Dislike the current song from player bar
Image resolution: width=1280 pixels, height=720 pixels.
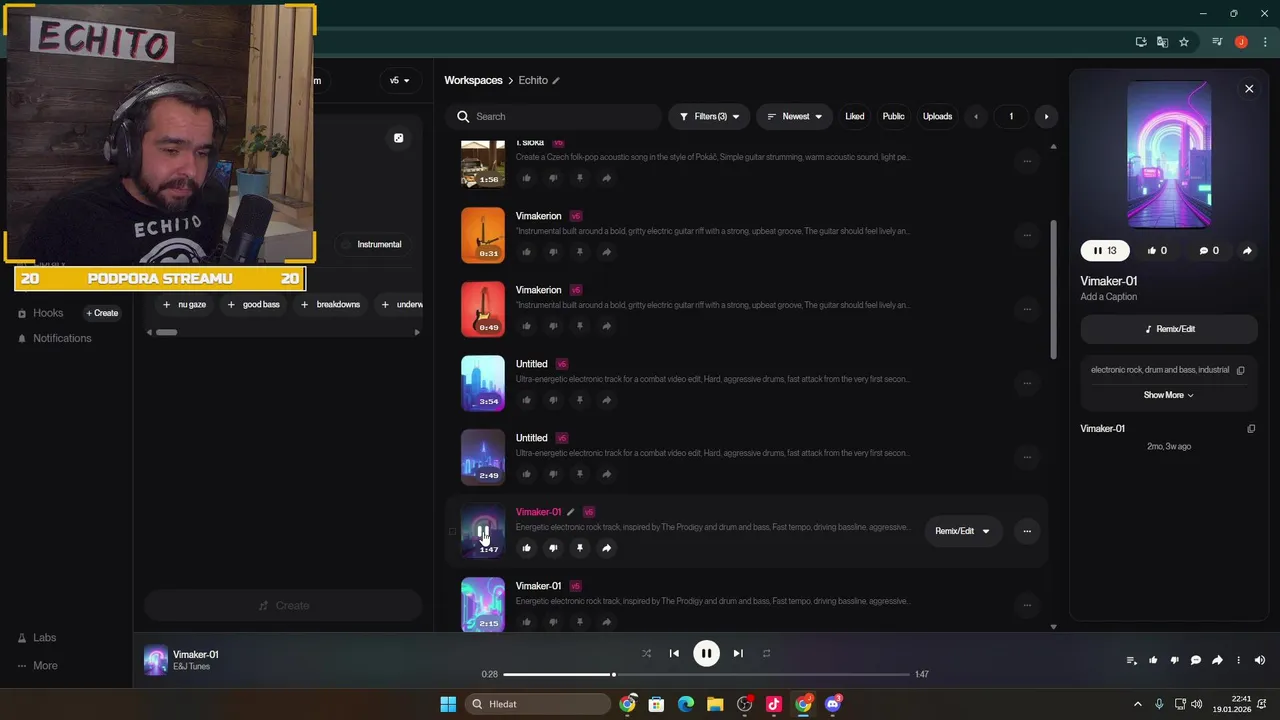[x=1174, y=660]
